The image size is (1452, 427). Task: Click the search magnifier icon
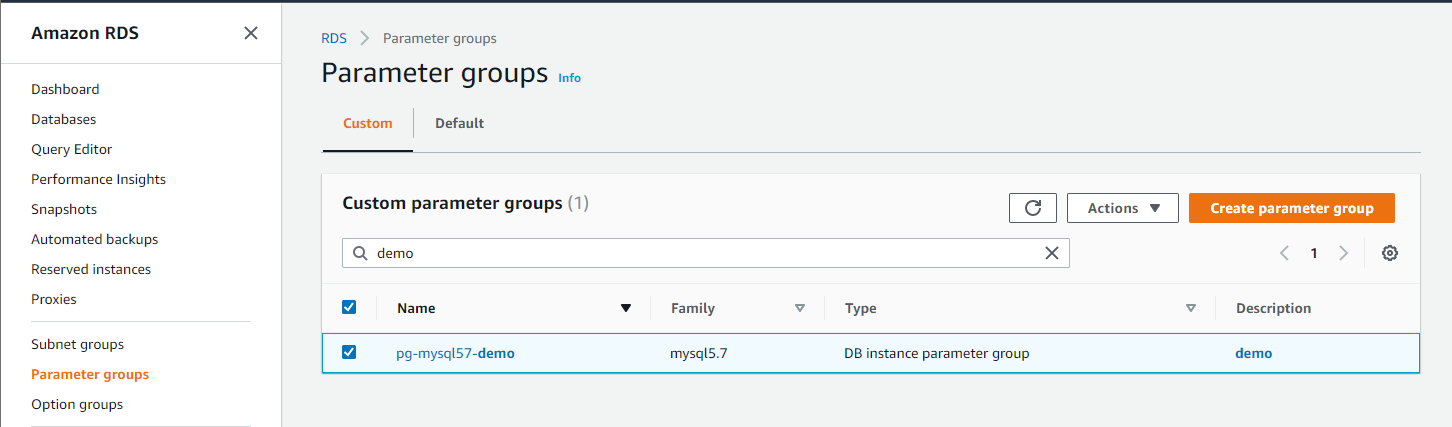pos(359,253)
